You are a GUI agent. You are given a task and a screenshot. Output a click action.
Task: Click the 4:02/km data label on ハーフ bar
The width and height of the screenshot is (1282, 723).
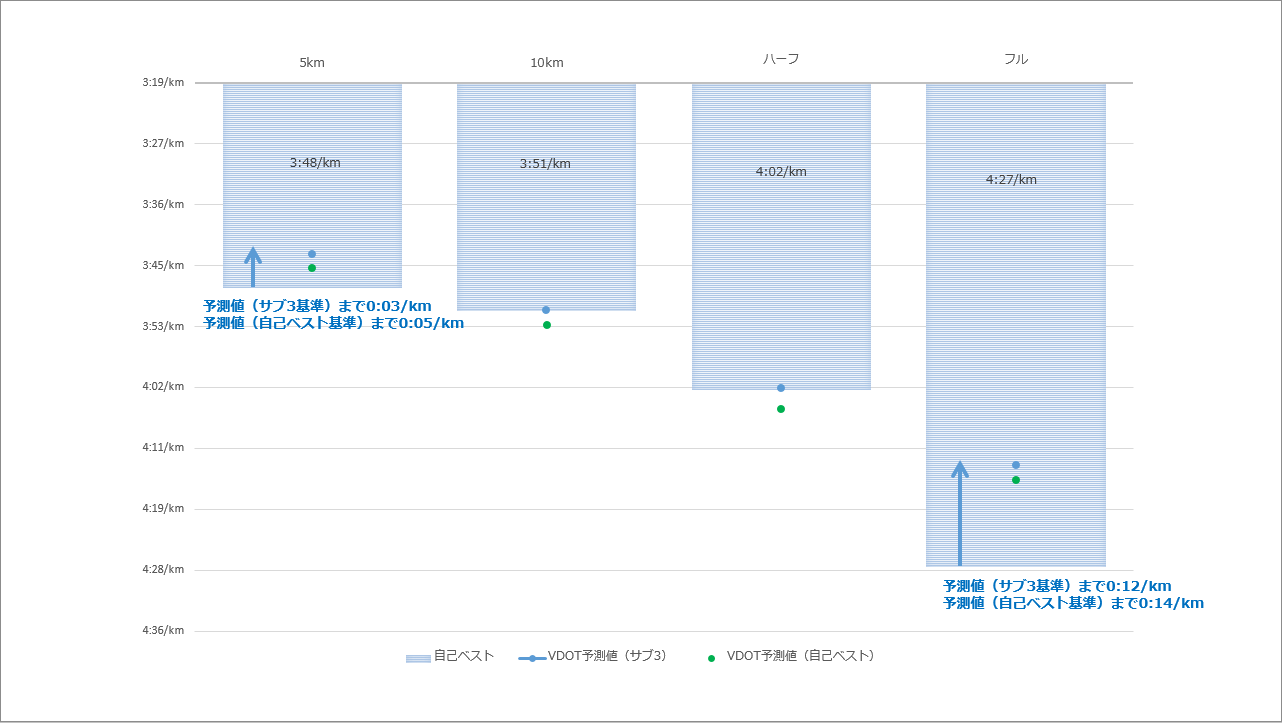coord(781,172)
